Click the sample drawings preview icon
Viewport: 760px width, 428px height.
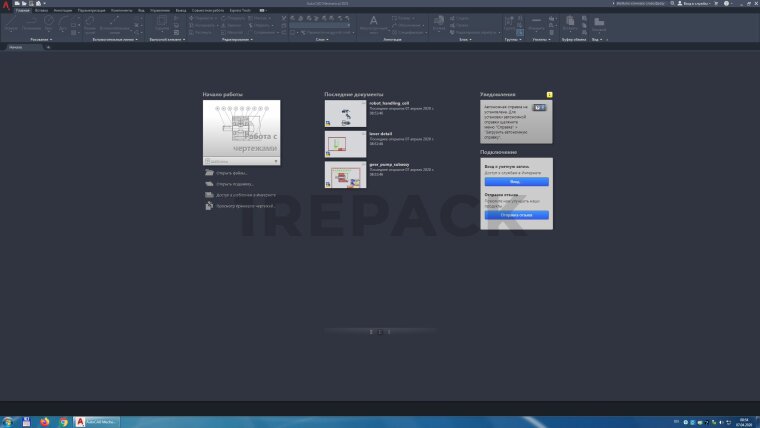point(209,206)
